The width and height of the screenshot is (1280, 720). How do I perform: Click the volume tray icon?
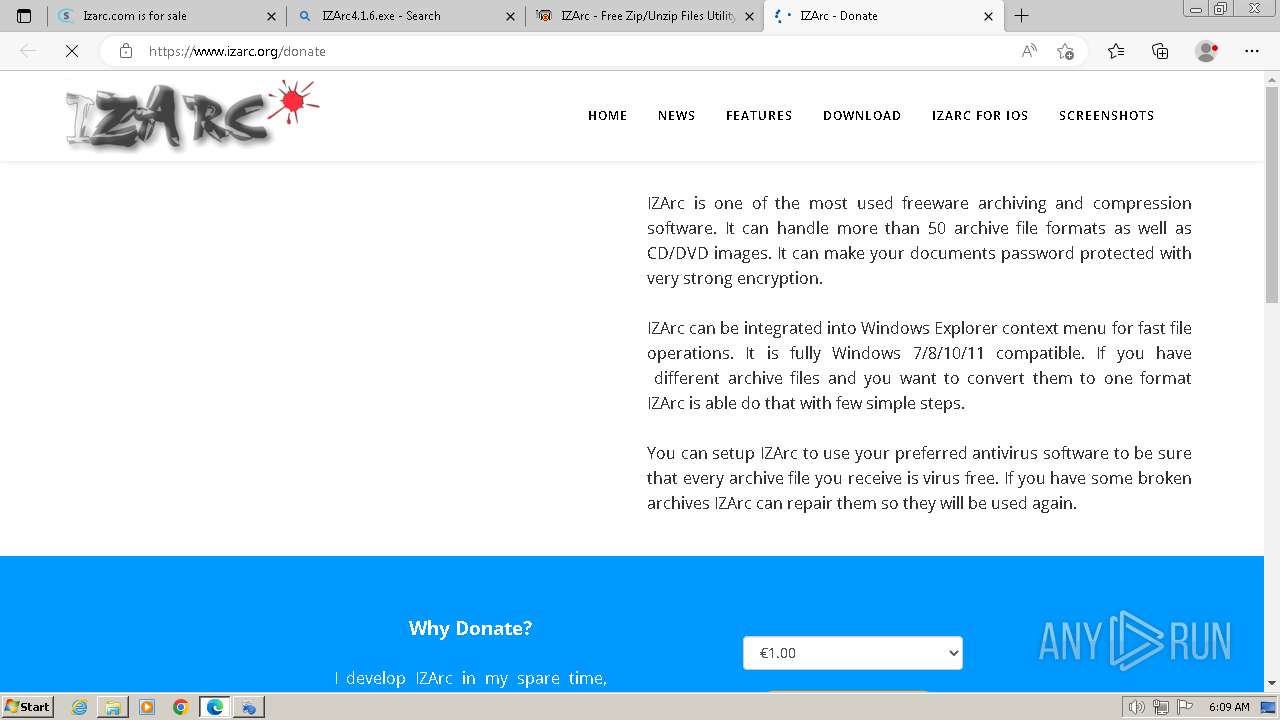(x=1137, y=707)
